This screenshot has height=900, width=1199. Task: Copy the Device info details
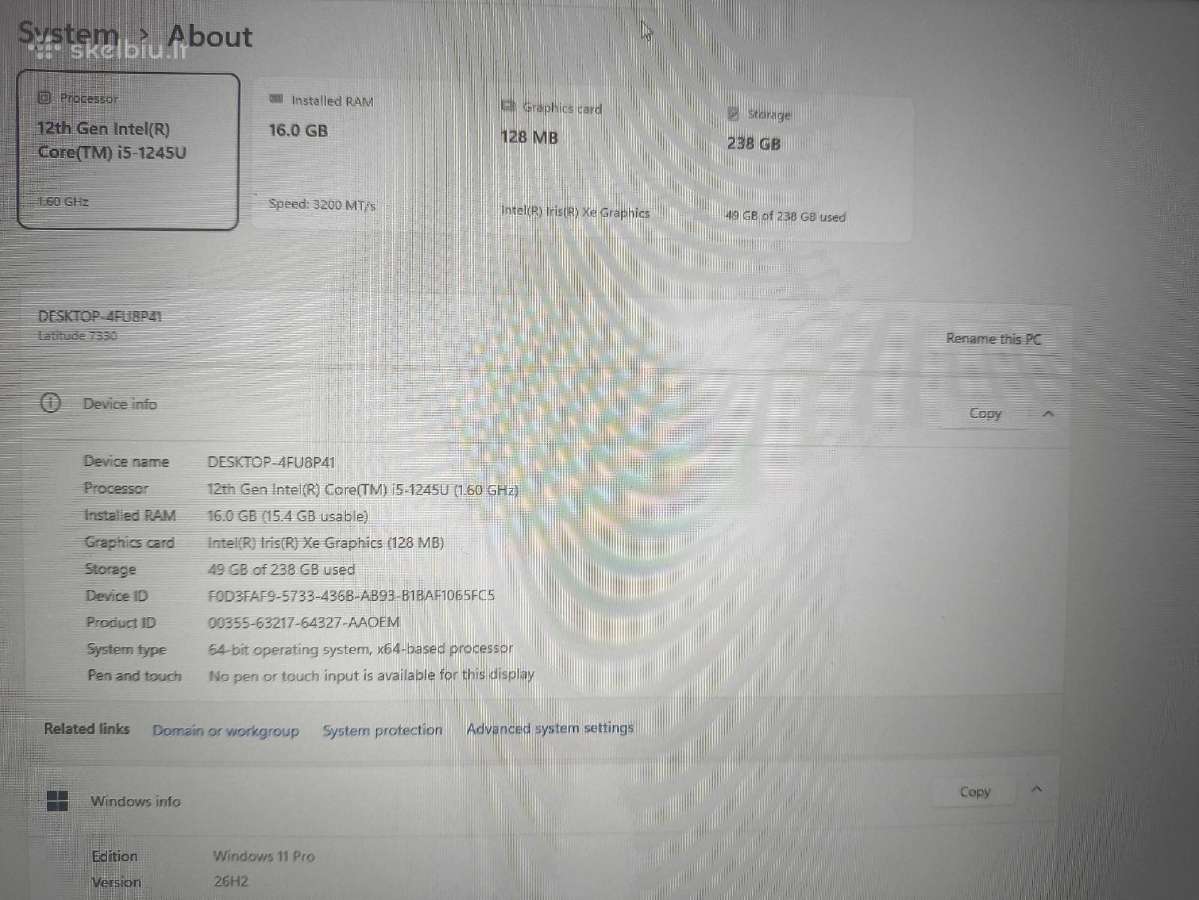pos(985,413)
